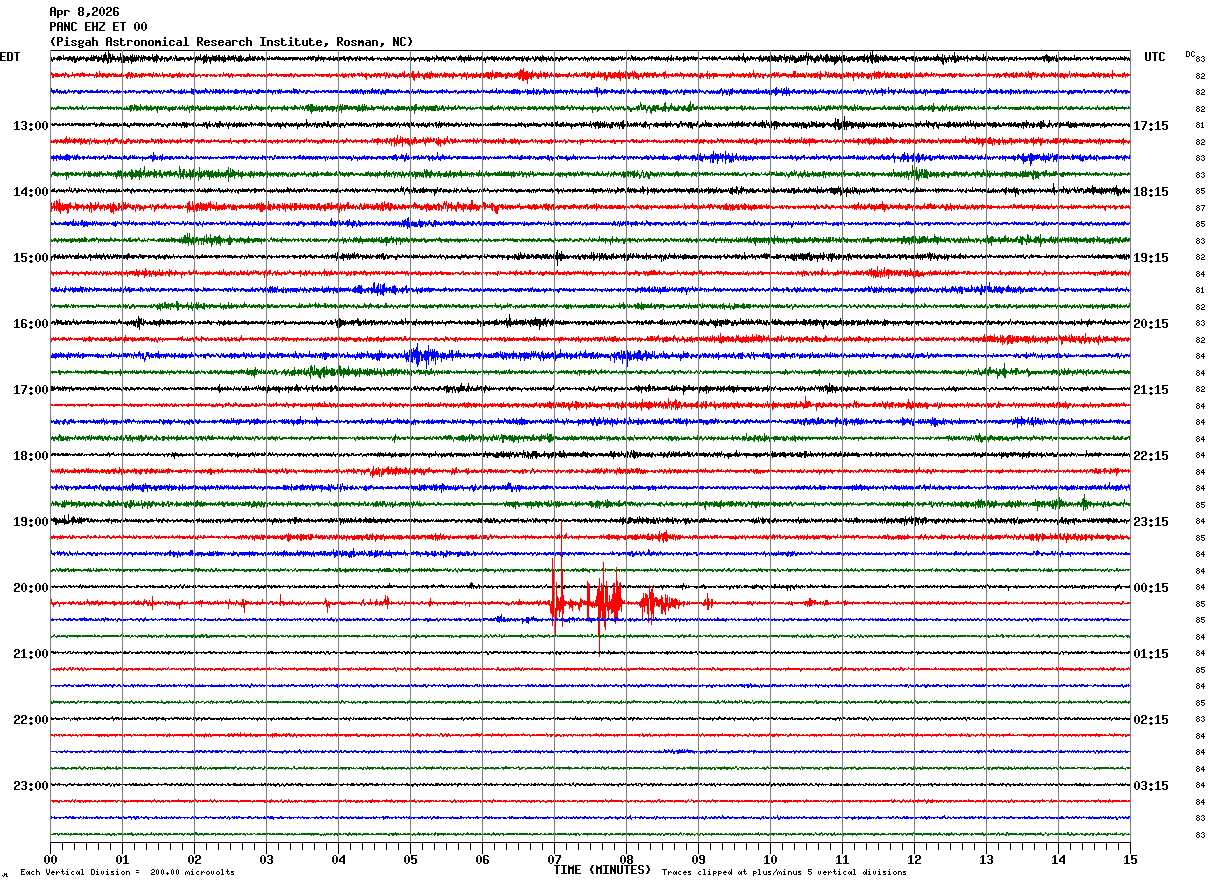Click minute tick label 15 on time axis
This screenshot has height=886, width=1210.
click(x=1130, y=859)
